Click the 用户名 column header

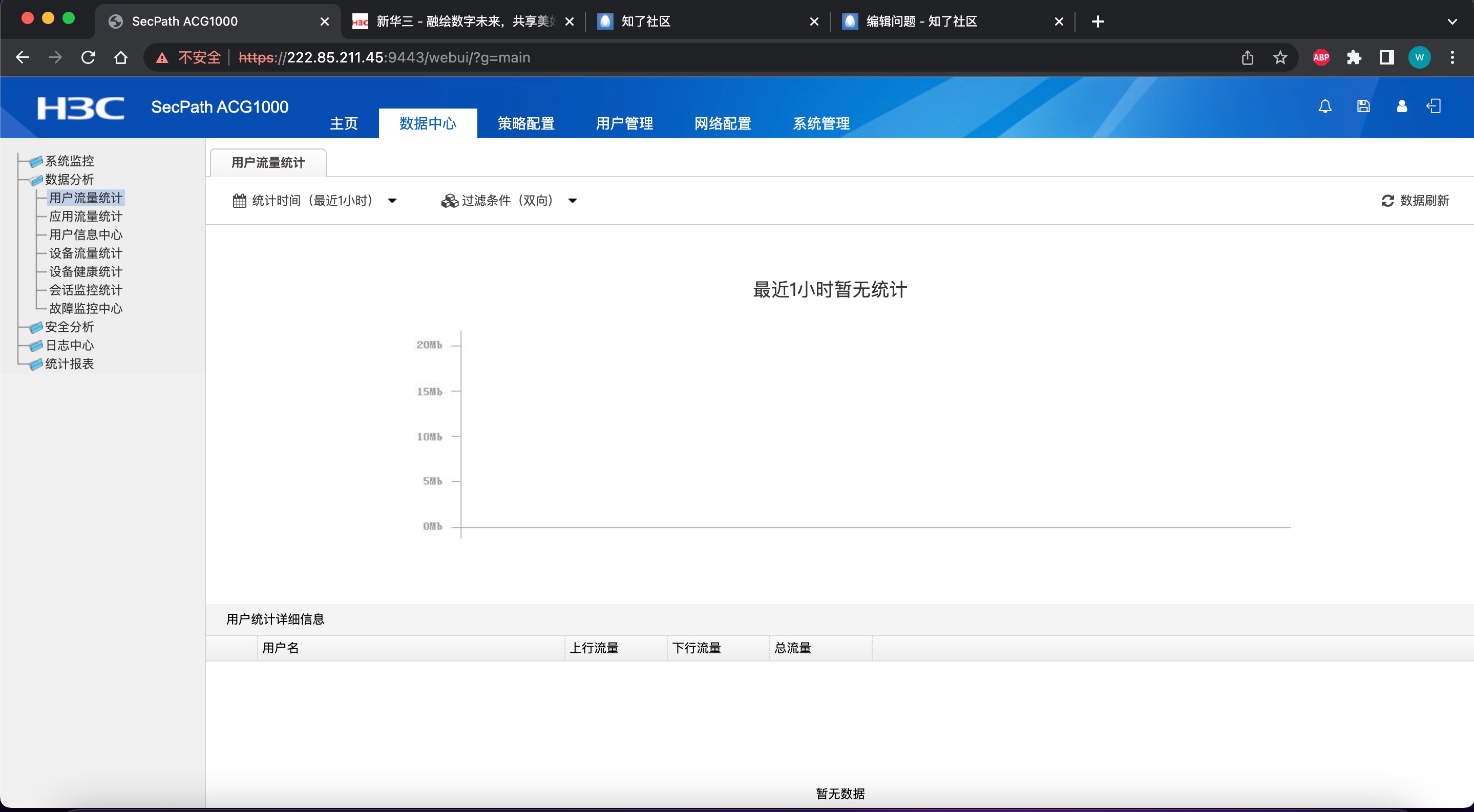(x=280, y=648)
